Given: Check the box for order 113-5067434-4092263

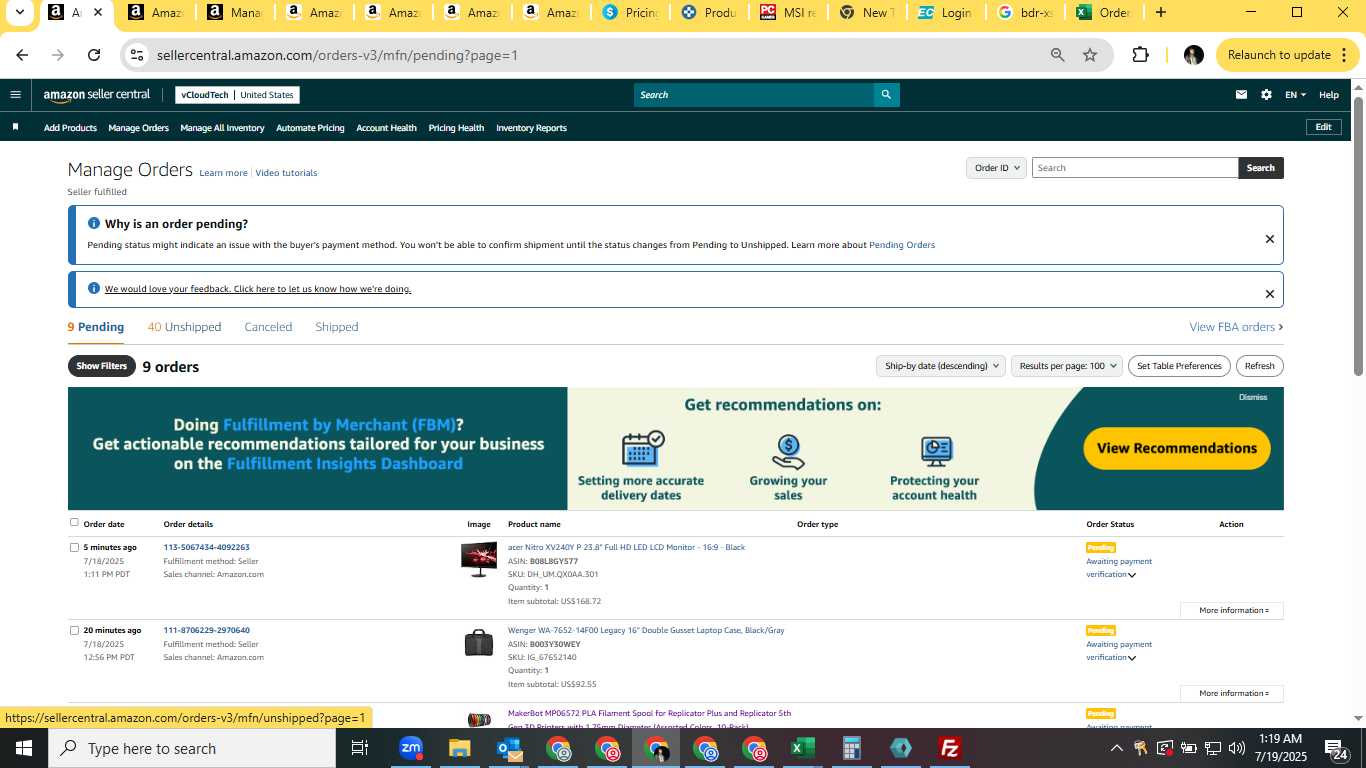Looking at the screenshot, I should coord(74,547).
